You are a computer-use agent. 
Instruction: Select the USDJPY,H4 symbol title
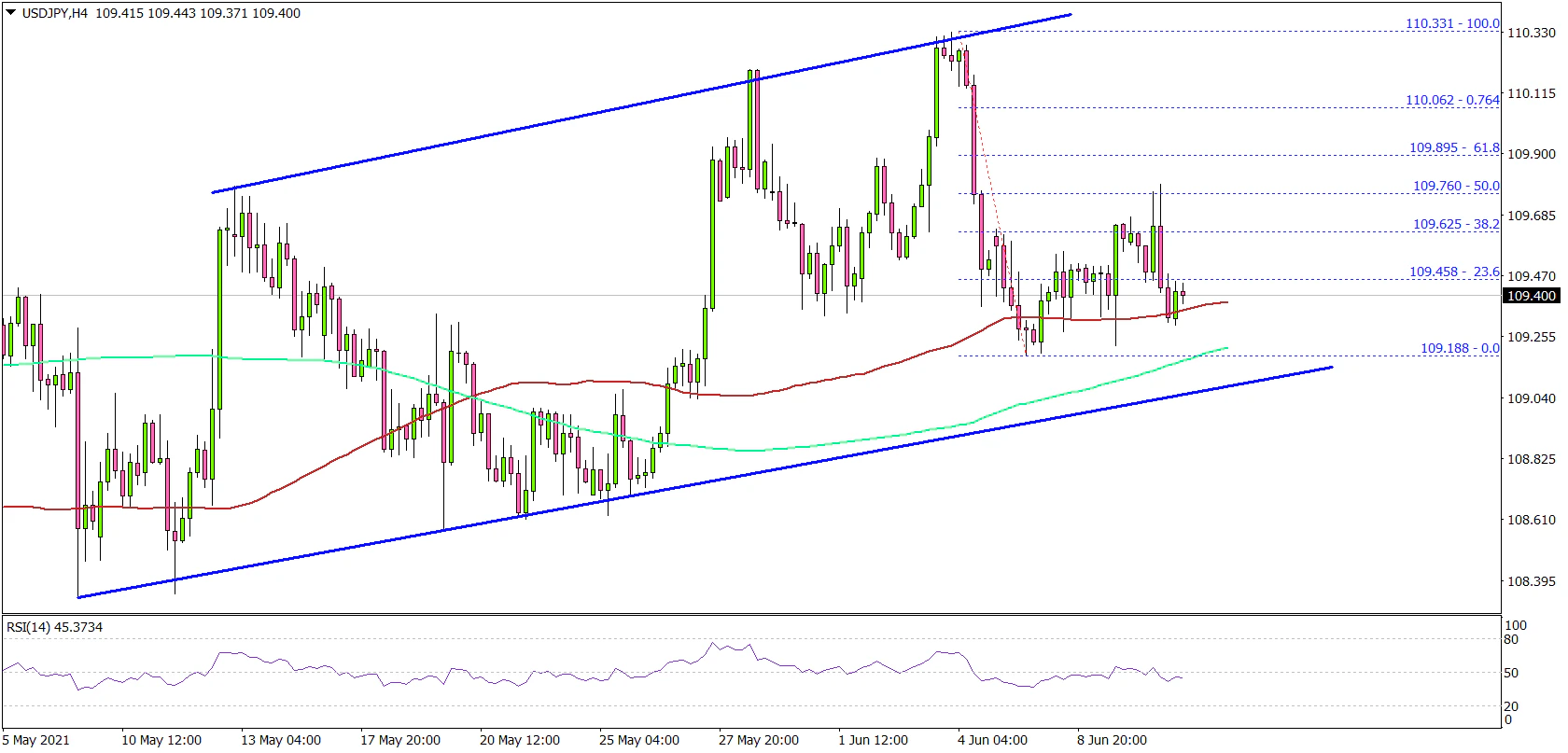[x=52, y=13]
